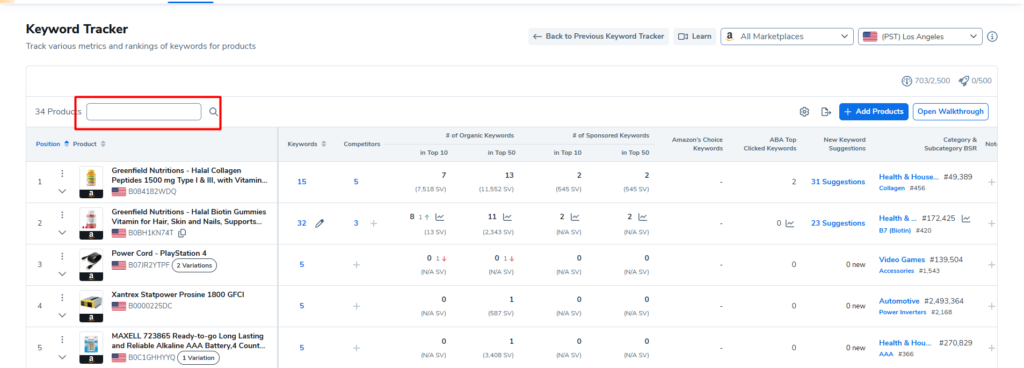
Task: Expand row chevron for Halal Biotin Gummies
Action: click(62, 232)
